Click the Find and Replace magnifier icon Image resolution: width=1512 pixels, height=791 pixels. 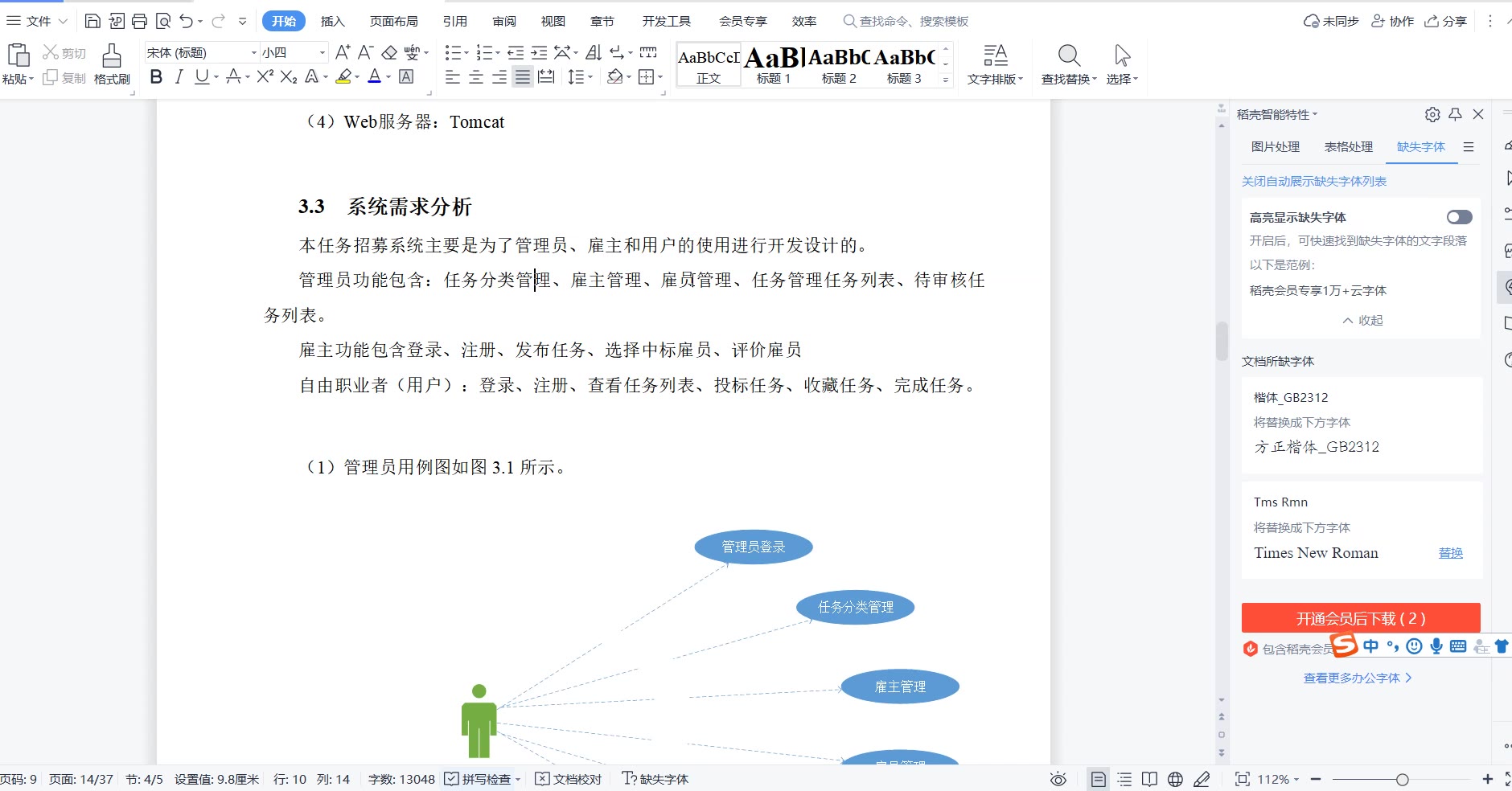tap(1069, 55)
